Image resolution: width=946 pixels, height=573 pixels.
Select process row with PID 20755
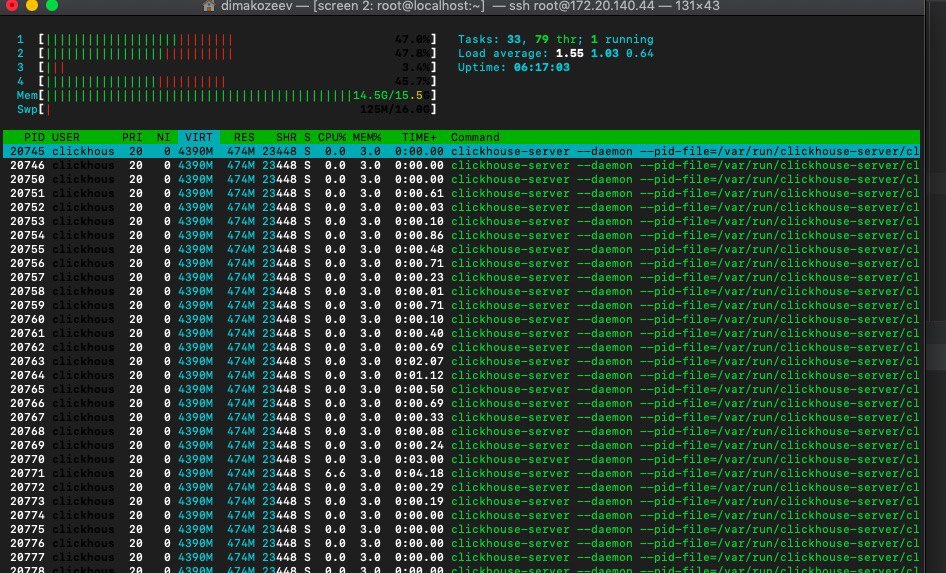click(462, 249)
